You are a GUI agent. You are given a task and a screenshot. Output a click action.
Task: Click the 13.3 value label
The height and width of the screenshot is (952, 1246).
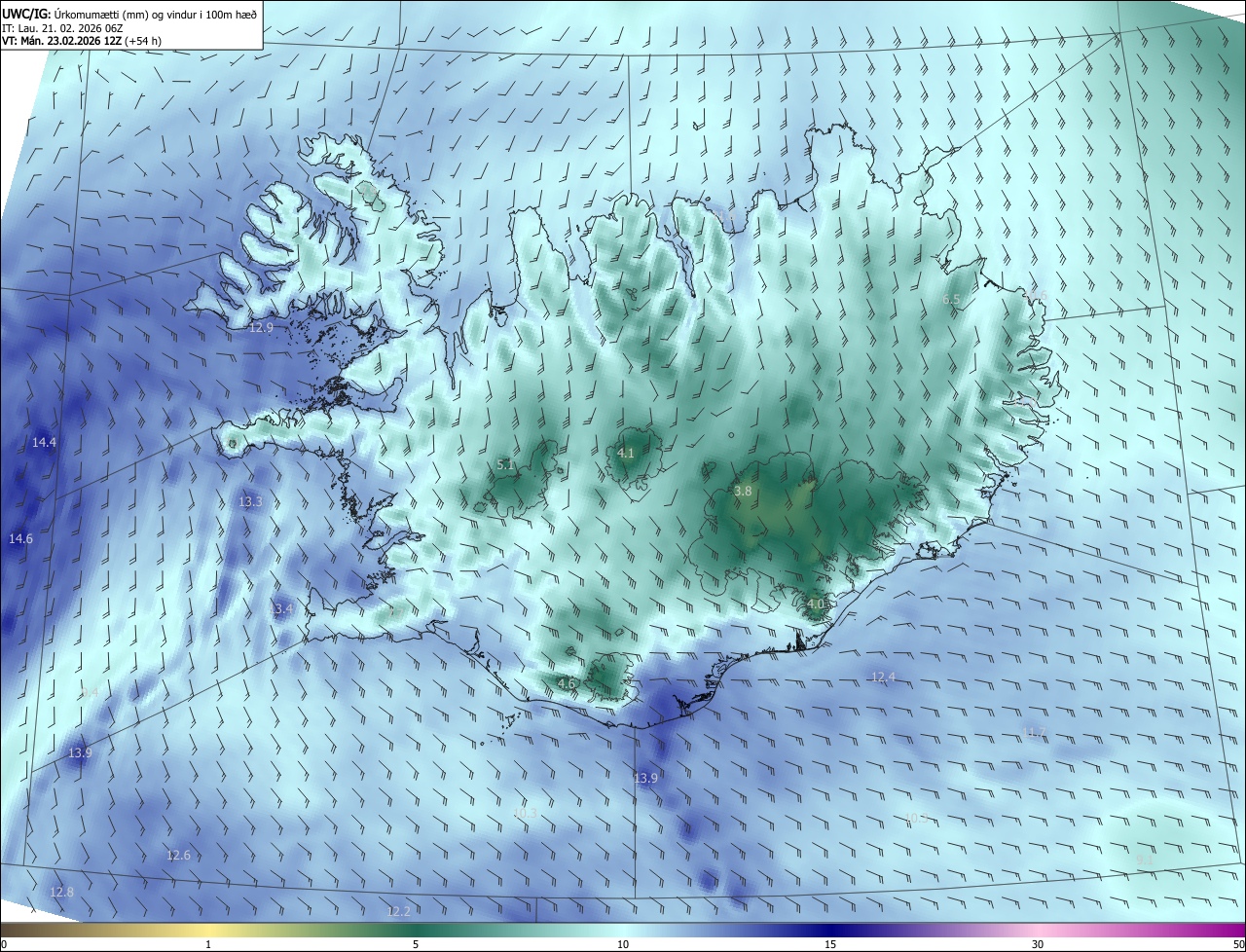click(250, 501)
